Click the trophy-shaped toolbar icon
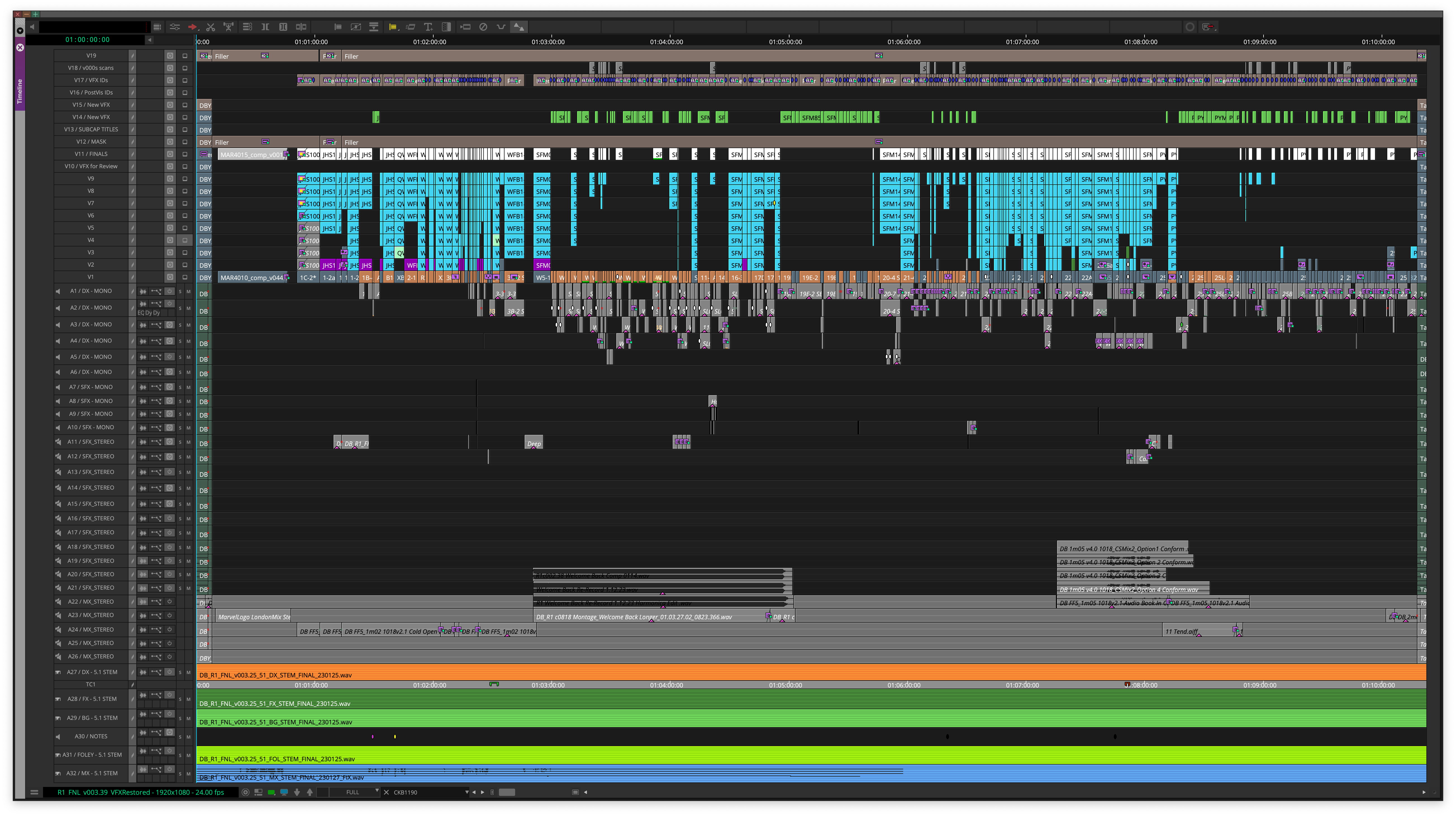The image size is (1456, 816). (228, 27)
